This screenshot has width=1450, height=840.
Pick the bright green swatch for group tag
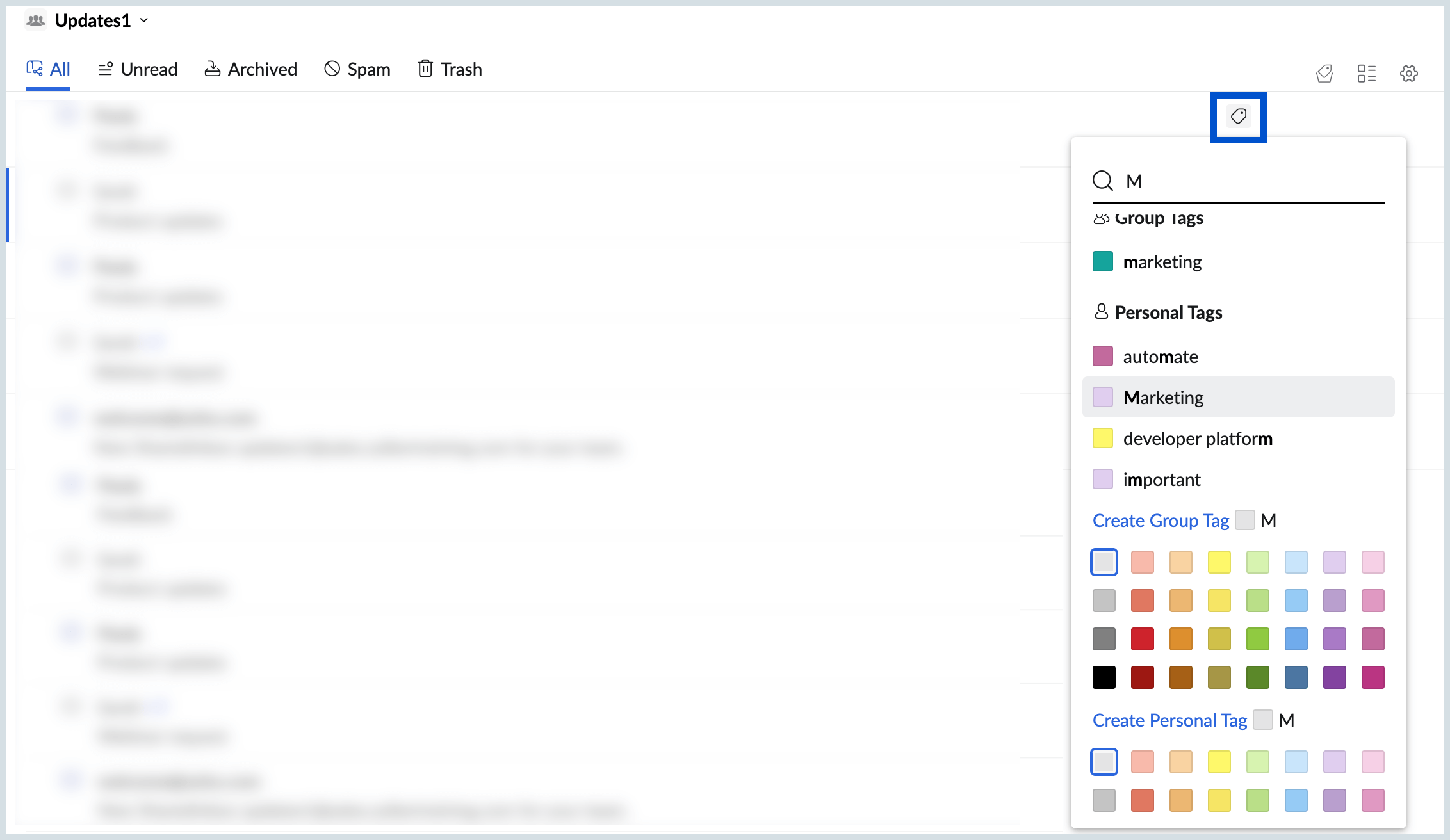1258,639
